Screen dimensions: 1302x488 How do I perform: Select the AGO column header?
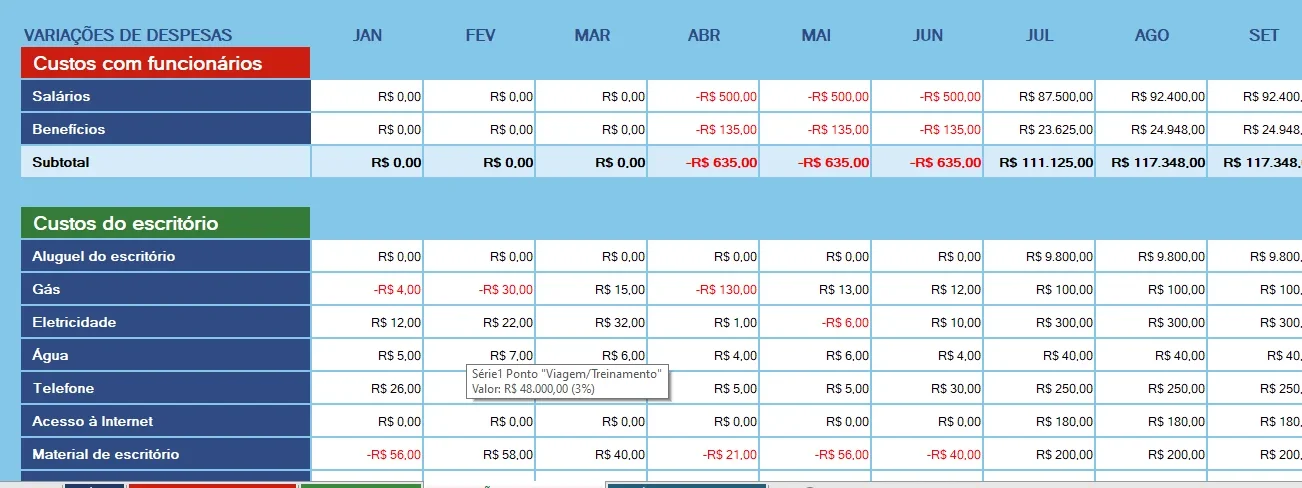click(x=1152, y=35)
